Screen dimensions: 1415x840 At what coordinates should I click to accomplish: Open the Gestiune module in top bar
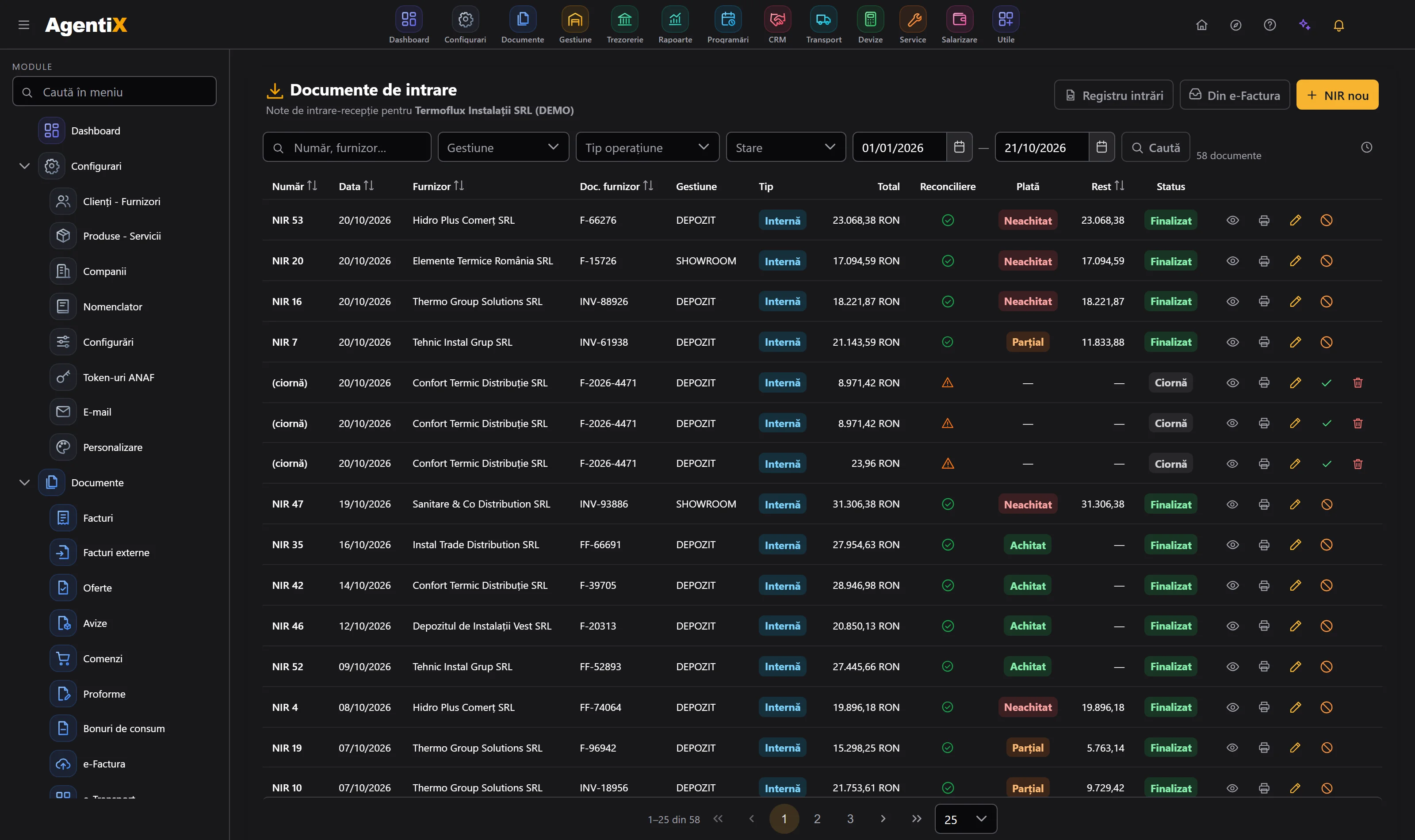point(575,24)
